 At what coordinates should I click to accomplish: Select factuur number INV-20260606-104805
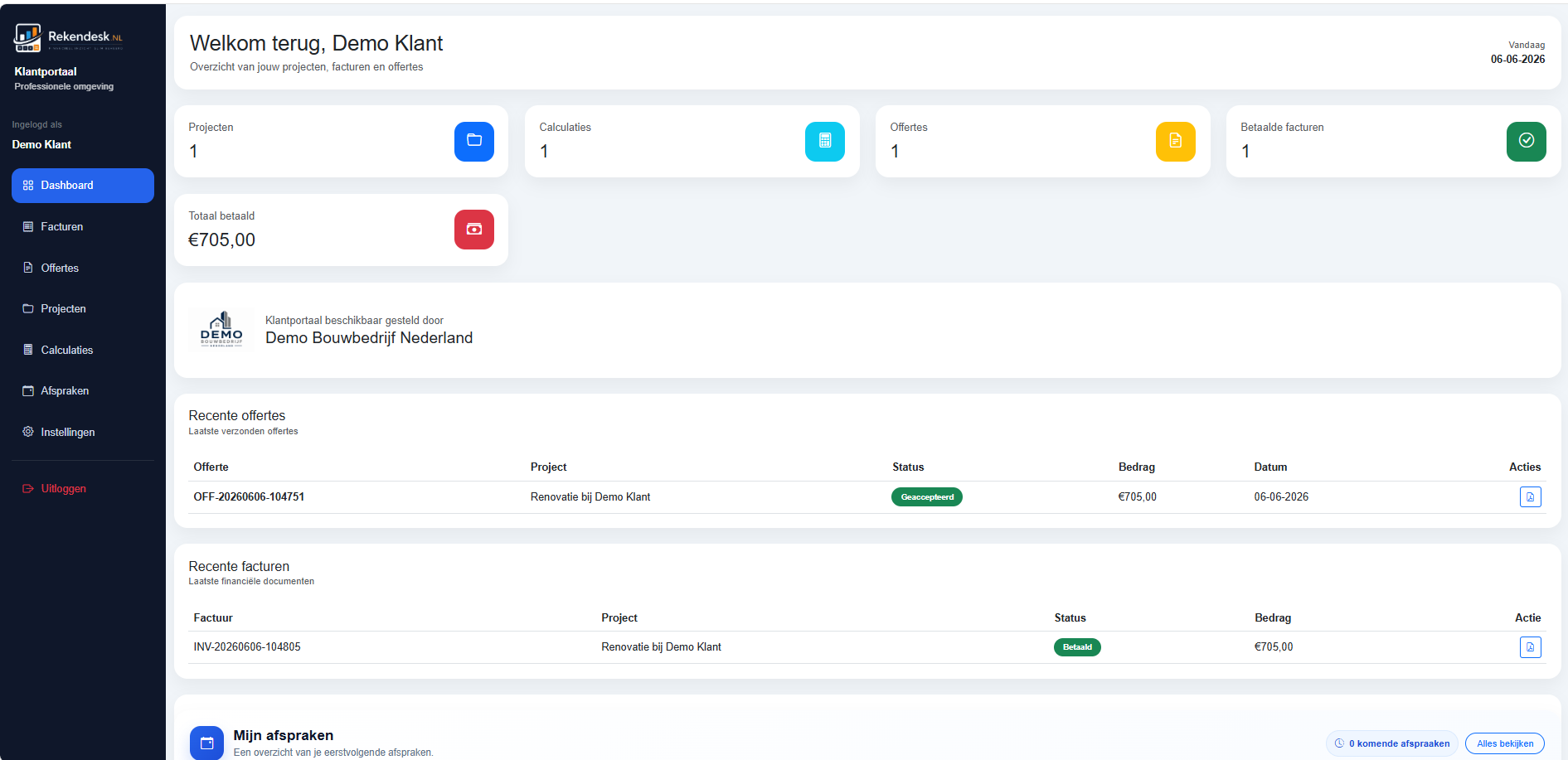247,647
